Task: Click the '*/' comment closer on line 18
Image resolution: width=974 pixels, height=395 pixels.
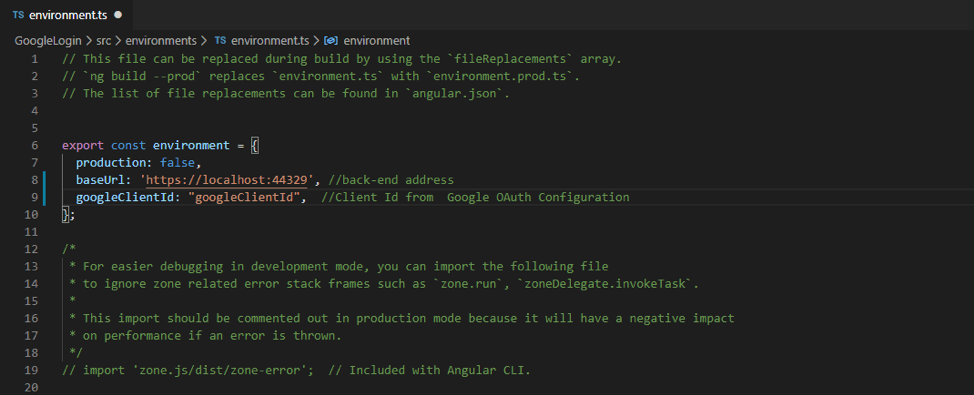Action: [76, 353]
